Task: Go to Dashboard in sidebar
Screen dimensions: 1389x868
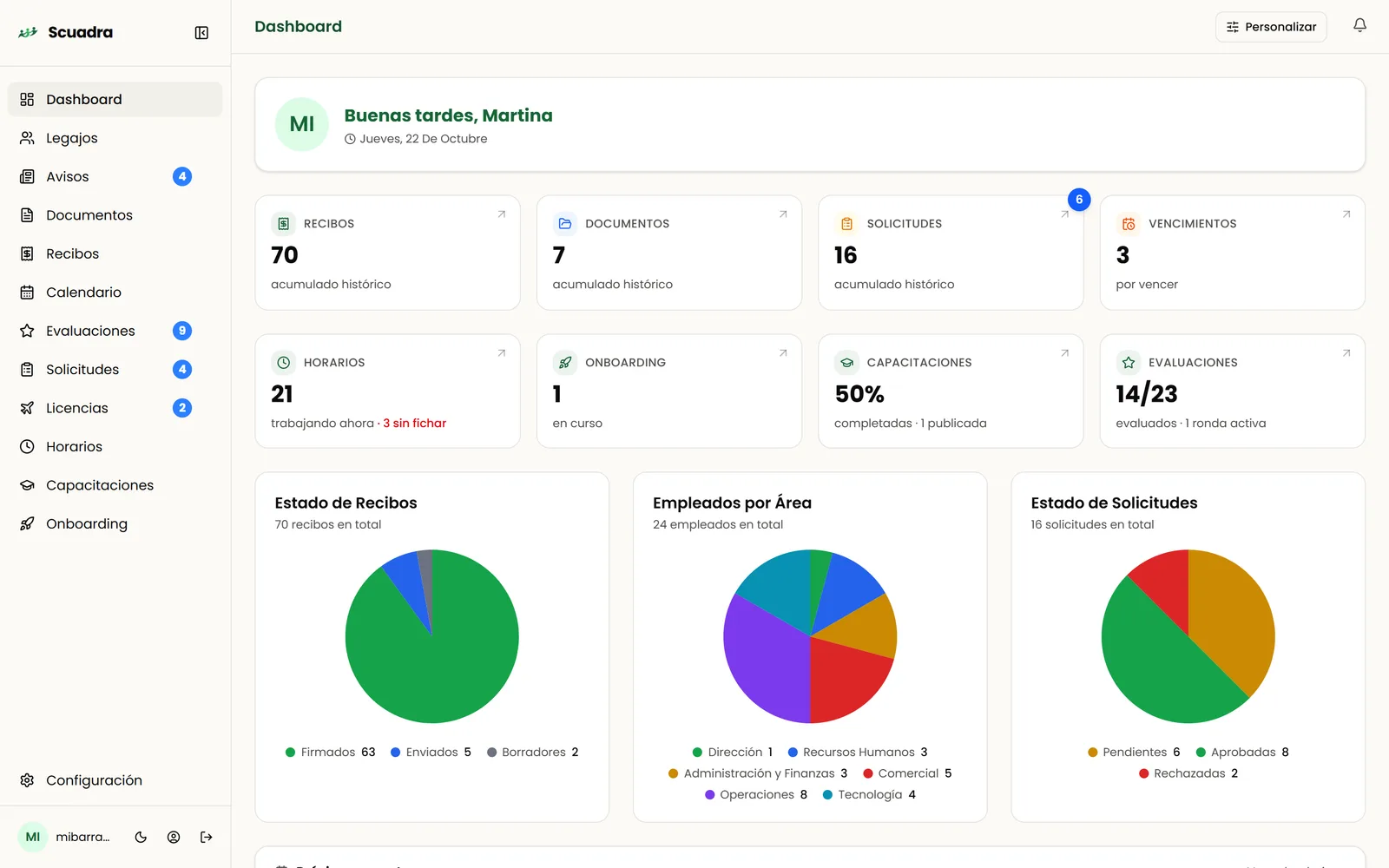Action: pyautogui.click(x=115, y=100)
